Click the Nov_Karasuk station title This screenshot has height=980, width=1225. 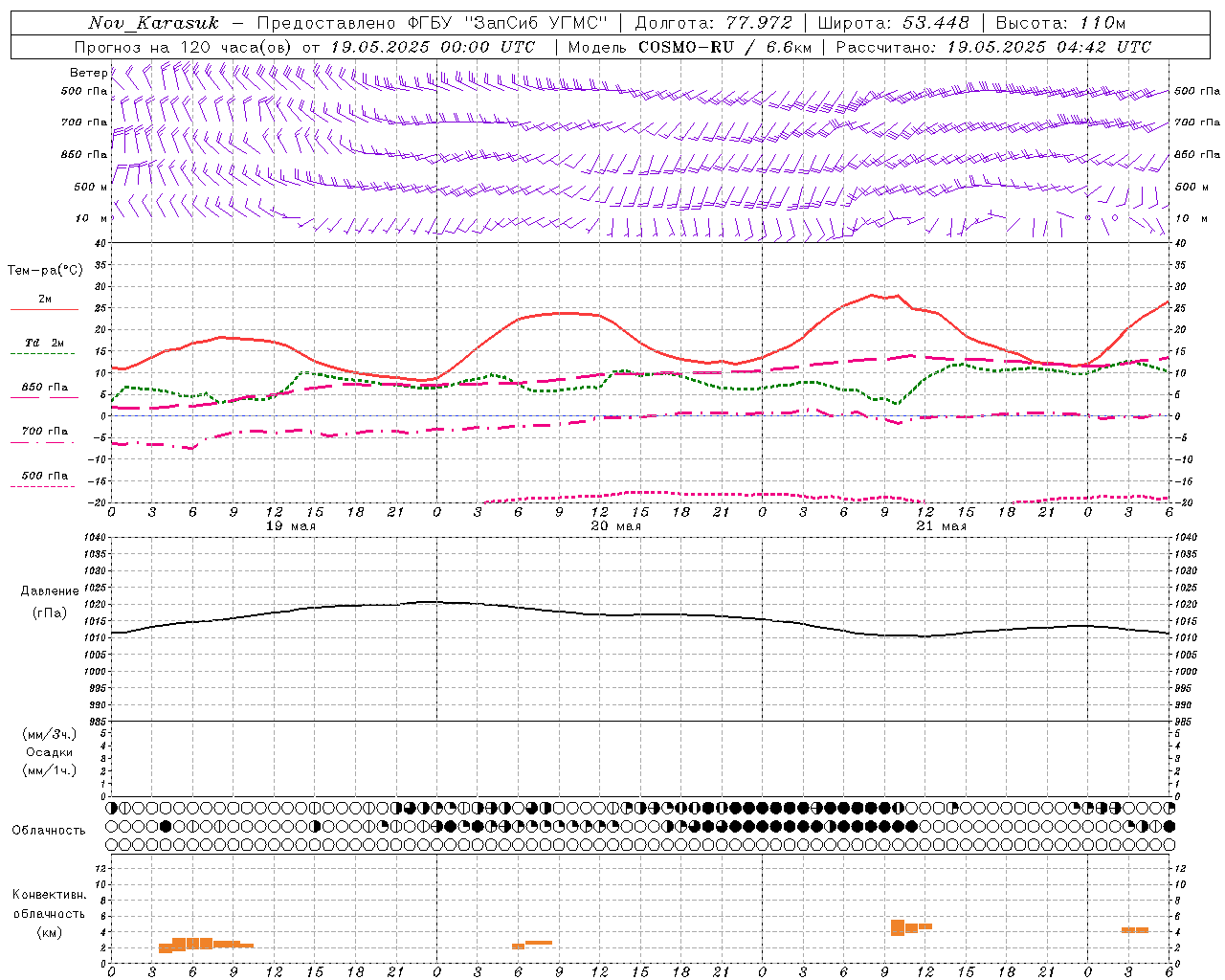click(153, 23)
